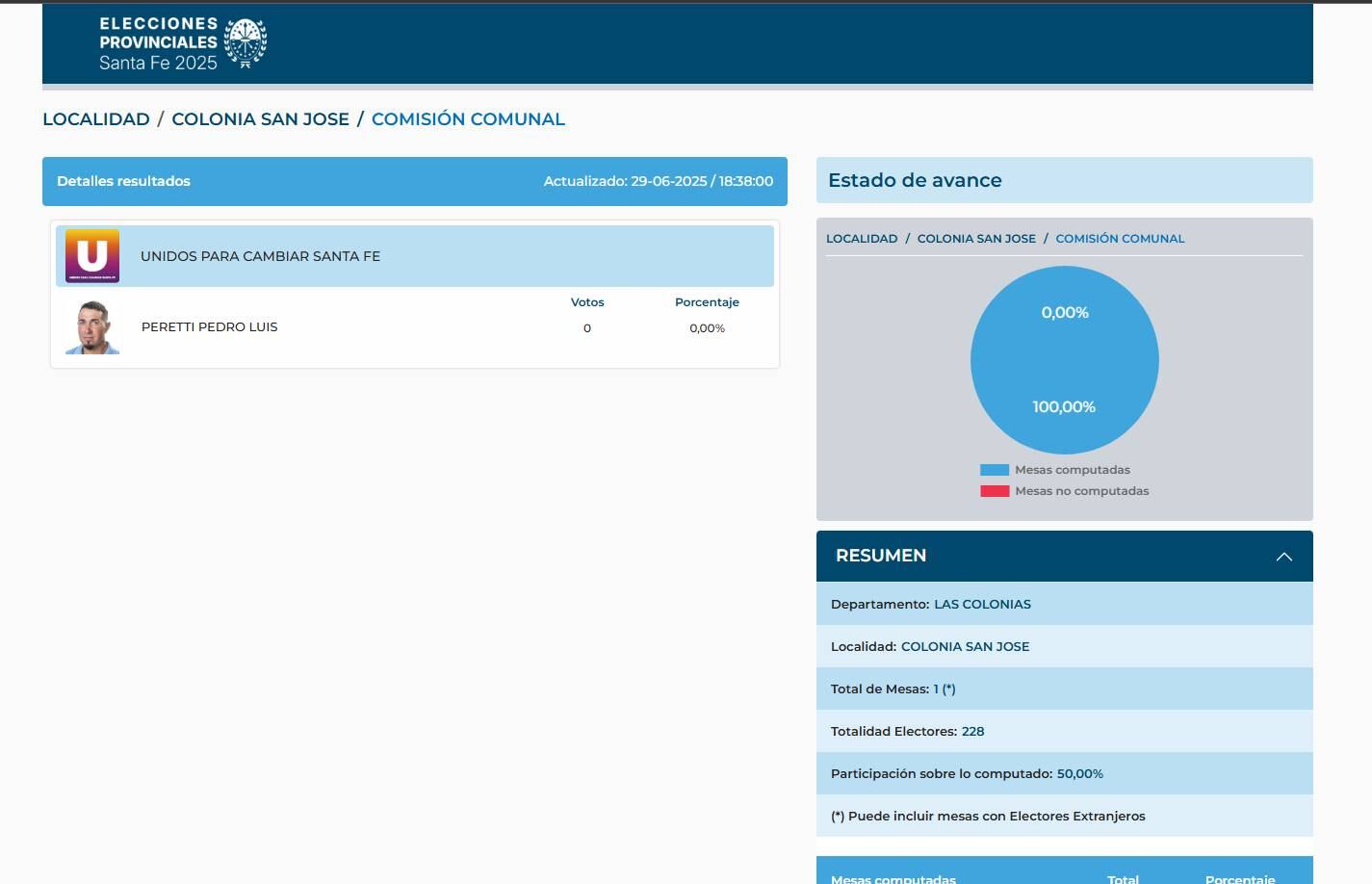Open COMISIÓN COMUNAL in the main breadcrumb
This screenshot has width=1372, height=884.
click(x=468, y=119)
